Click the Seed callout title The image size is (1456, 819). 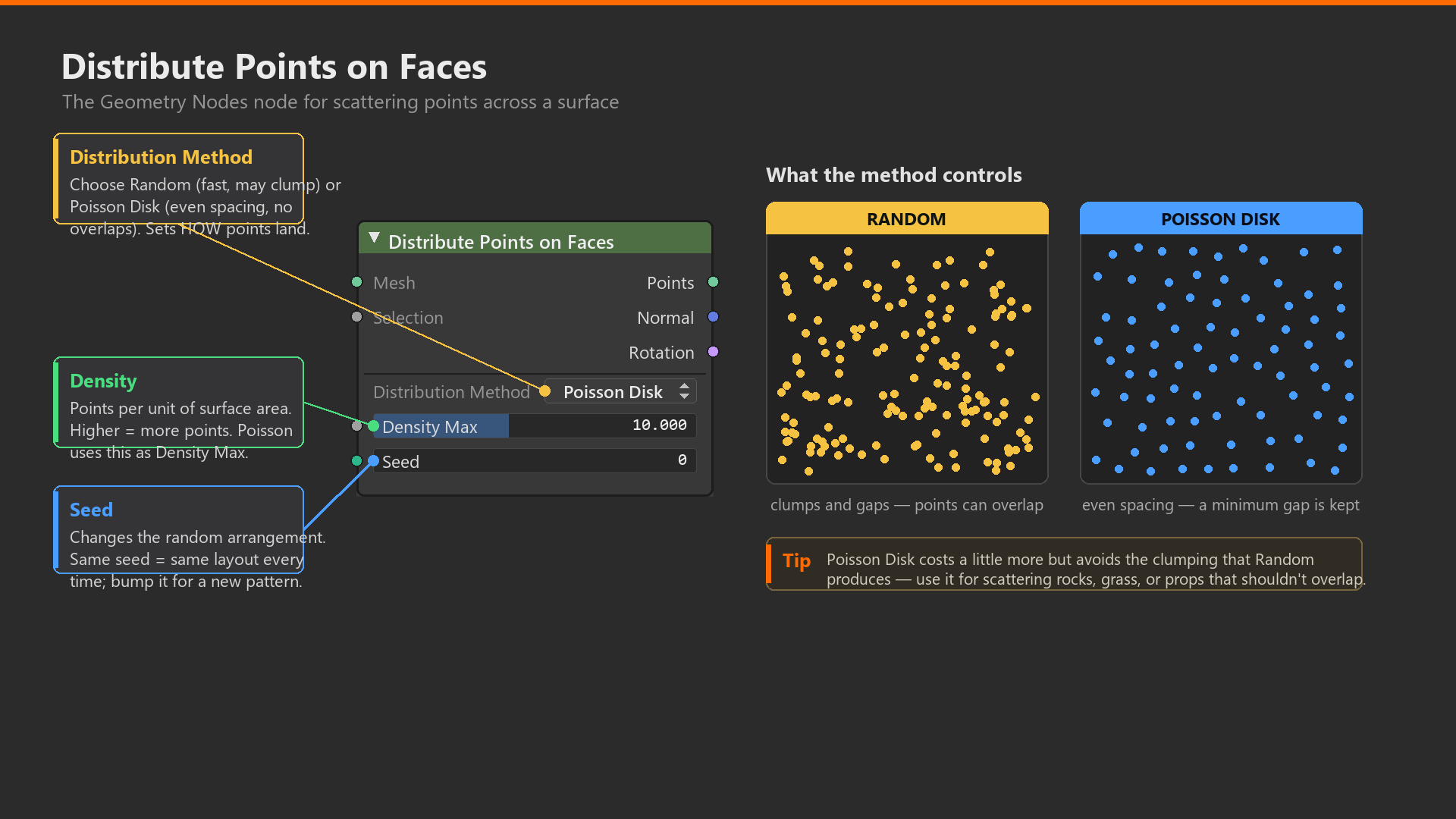click(x=91, y=510)
